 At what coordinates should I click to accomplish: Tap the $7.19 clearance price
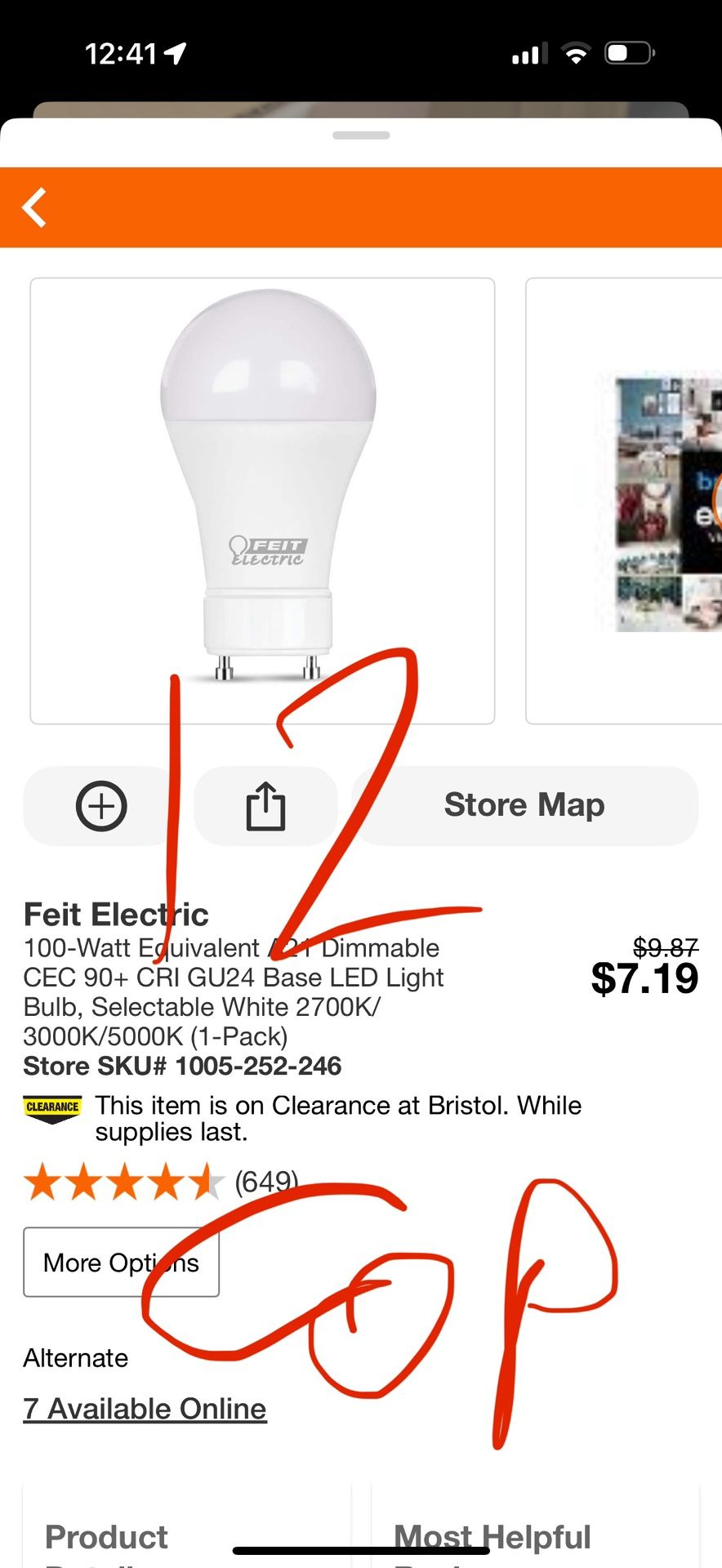pyautogui.click(x=644, y=978)
